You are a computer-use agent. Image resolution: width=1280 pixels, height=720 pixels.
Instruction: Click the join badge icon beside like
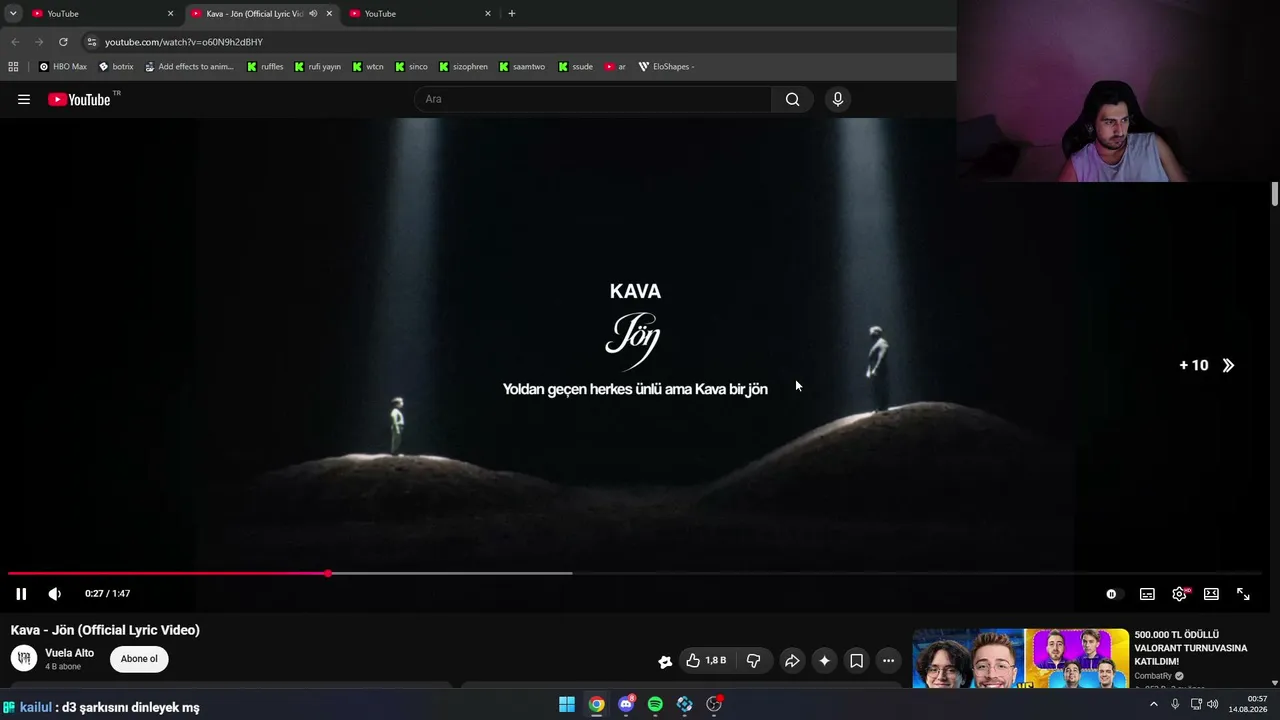665,661
